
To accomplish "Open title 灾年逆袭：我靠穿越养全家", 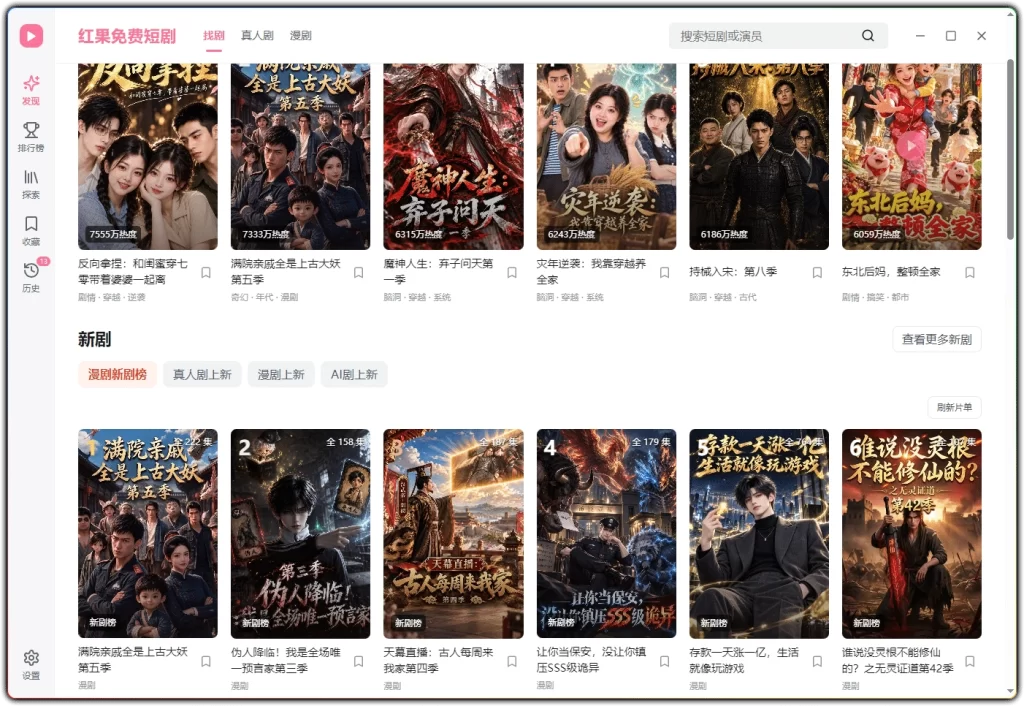I will coord(592,271).
